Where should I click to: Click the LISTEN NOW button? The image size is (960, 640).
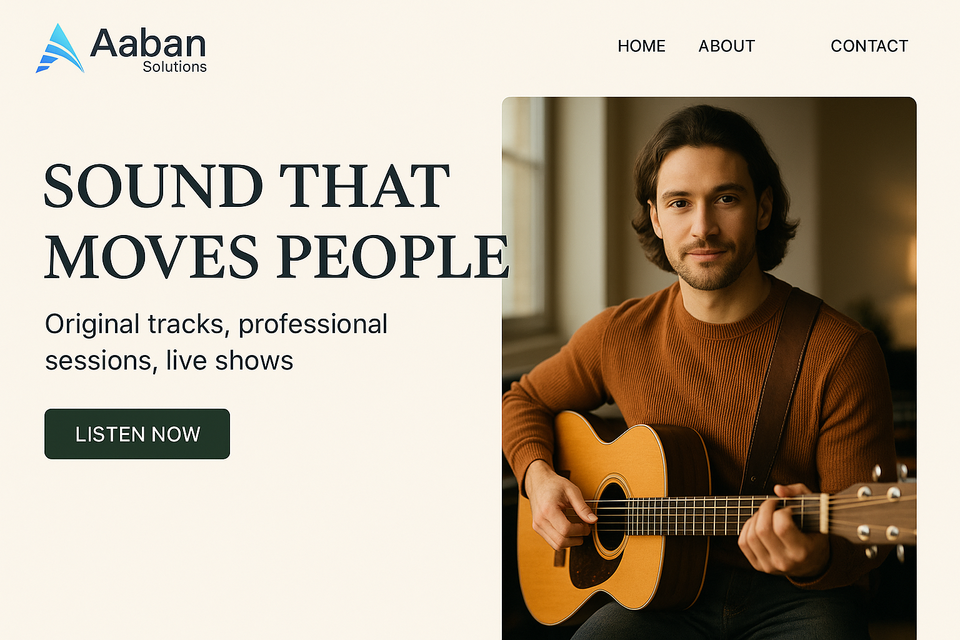[137, 434]
